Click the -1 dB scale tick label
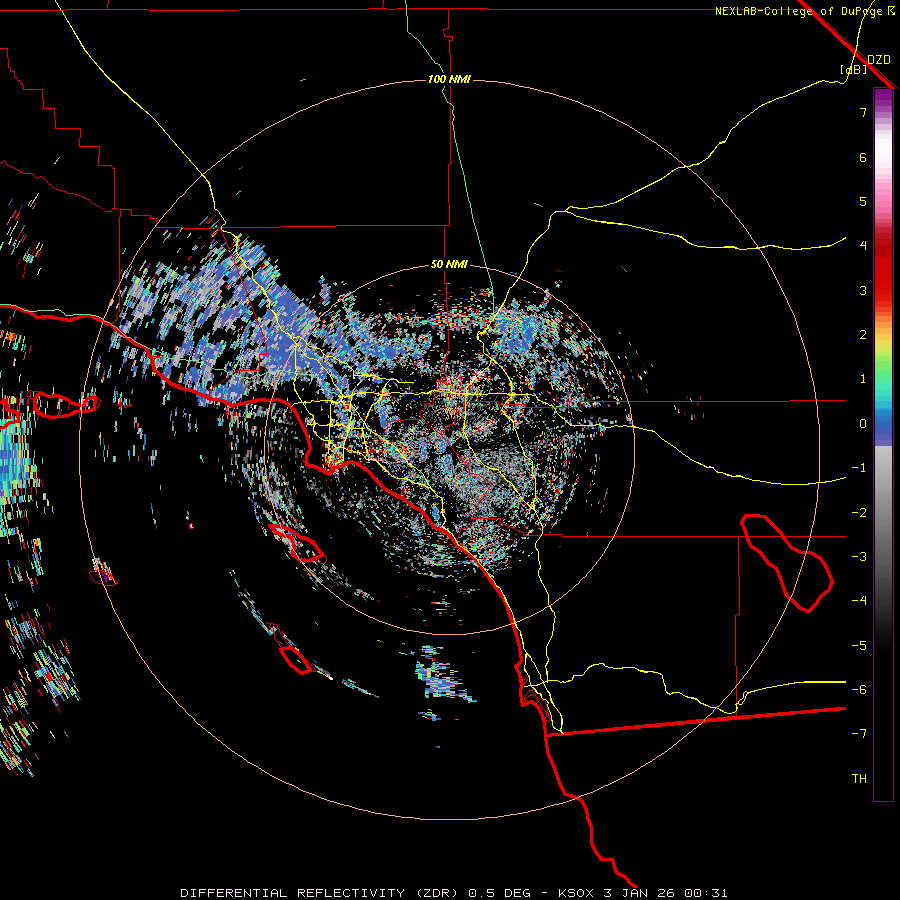The width and height of the screenshot is (900, 900). 859,468
